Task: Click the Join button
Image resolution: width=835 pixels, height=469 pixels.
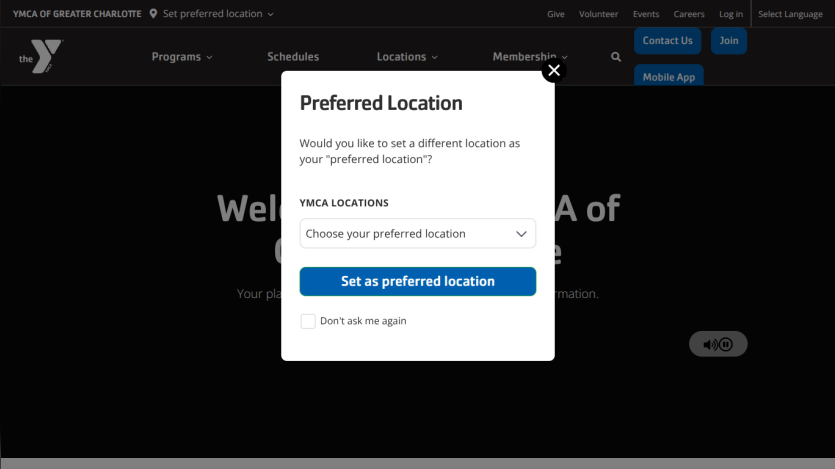Action: [x=728, y=41]
